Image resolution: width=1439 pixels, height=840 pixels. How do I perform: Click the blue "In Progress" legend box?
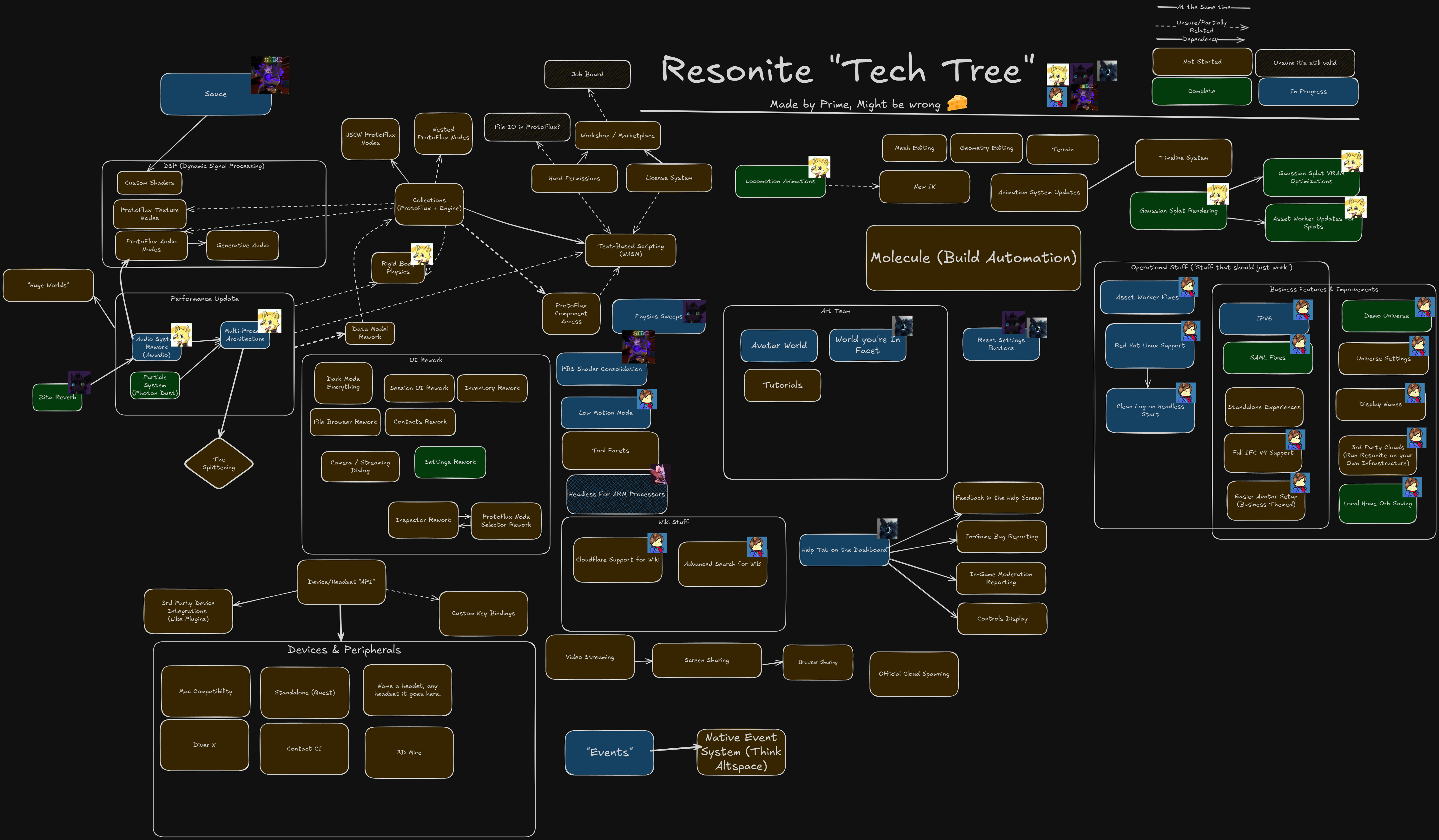(1308, 92)
